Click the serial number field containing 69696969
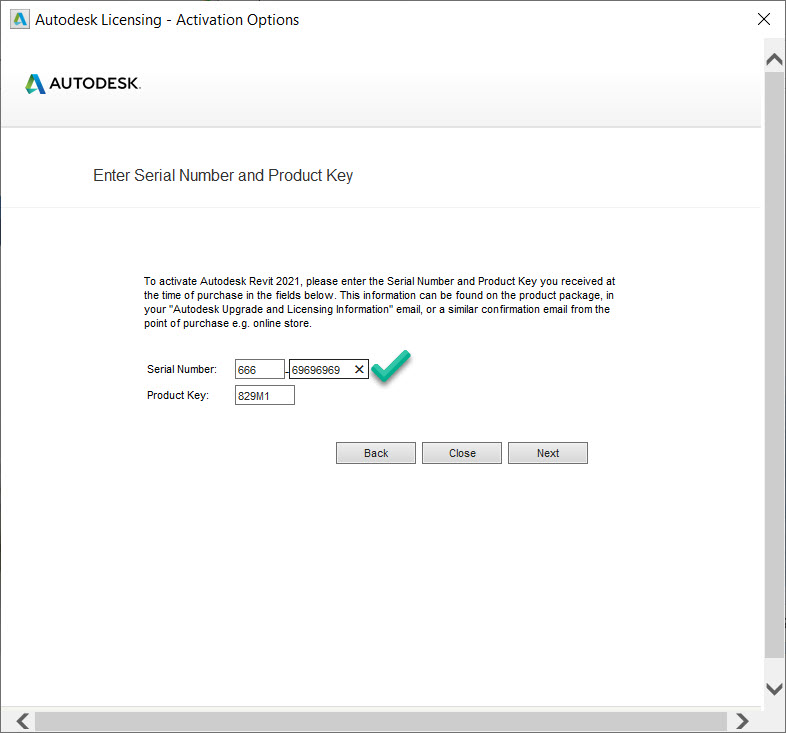 pyautogui.click(x=318, y=370)
